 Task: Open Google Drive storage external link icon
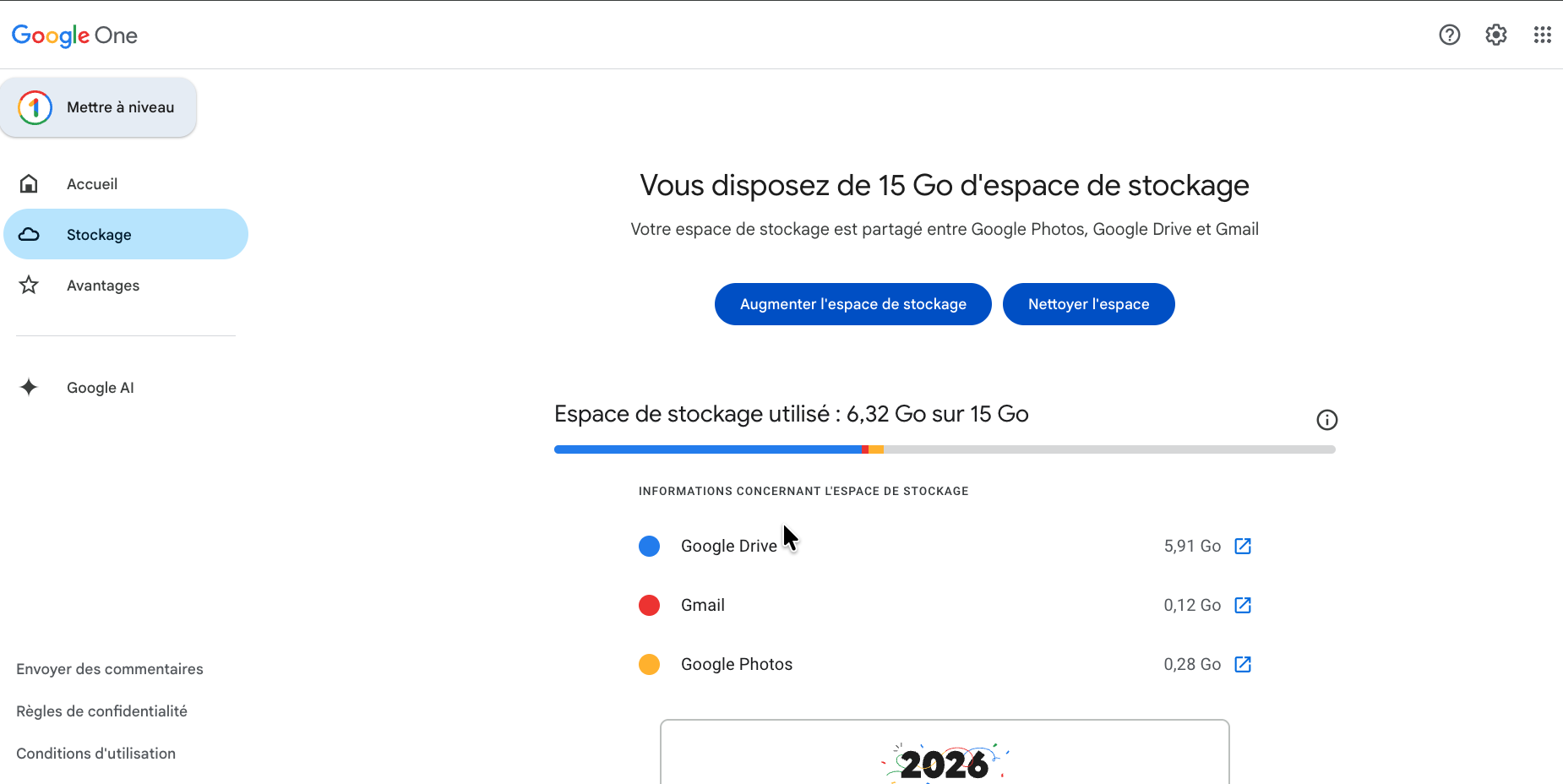point(1243,546)
